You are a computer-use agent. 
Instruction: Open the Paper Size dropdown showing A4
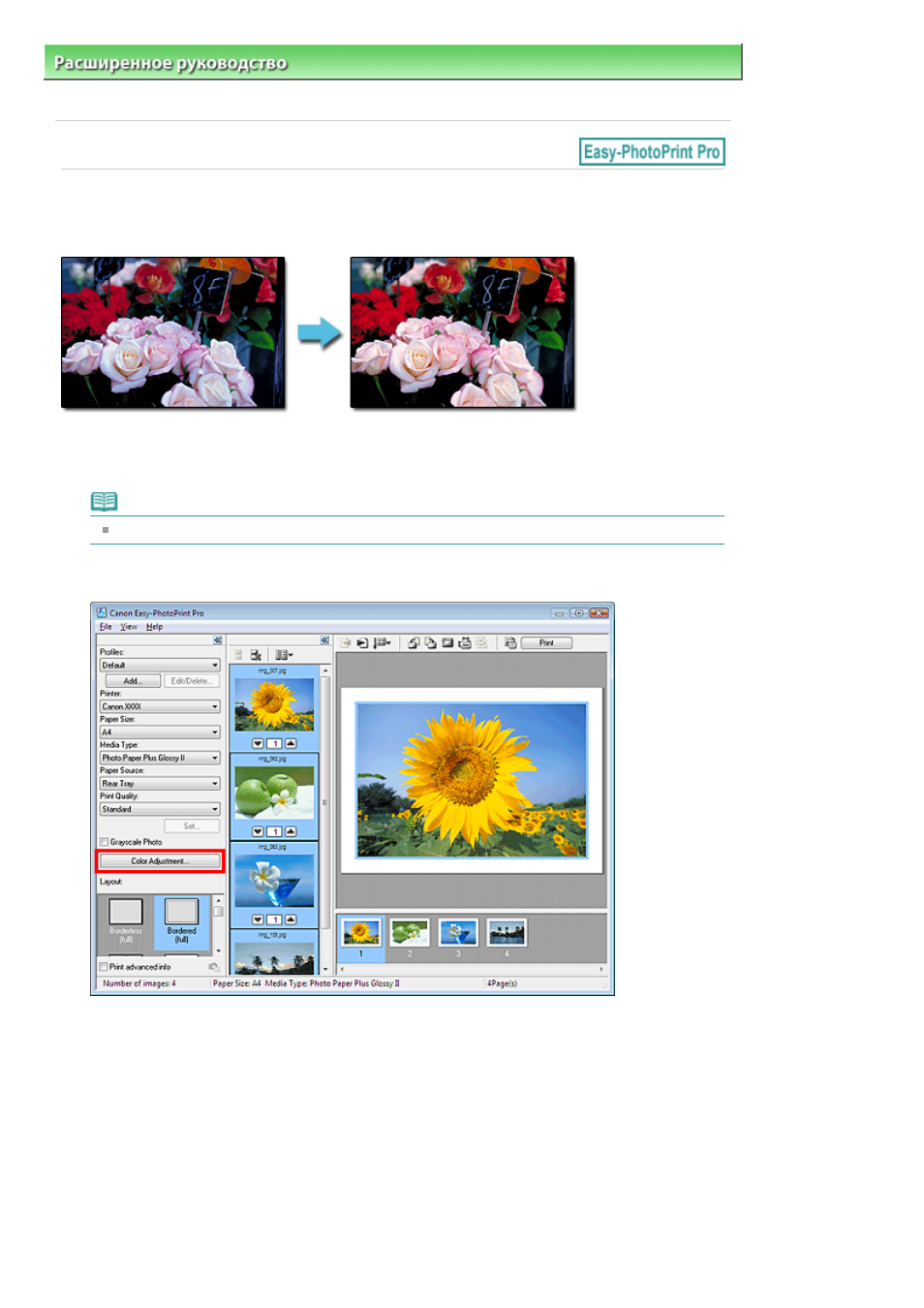coord(160,732)
